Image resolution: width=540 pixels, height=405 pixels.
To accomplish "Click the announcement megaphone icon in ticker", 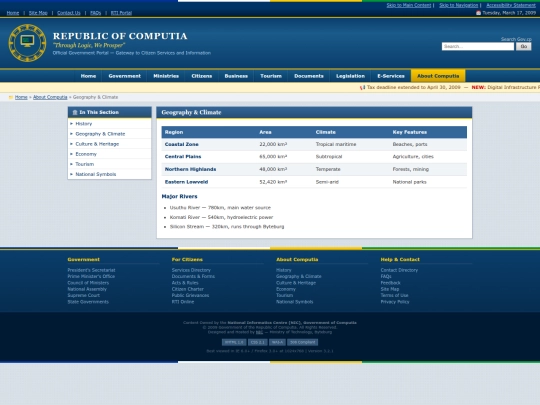I will (362, 87).
